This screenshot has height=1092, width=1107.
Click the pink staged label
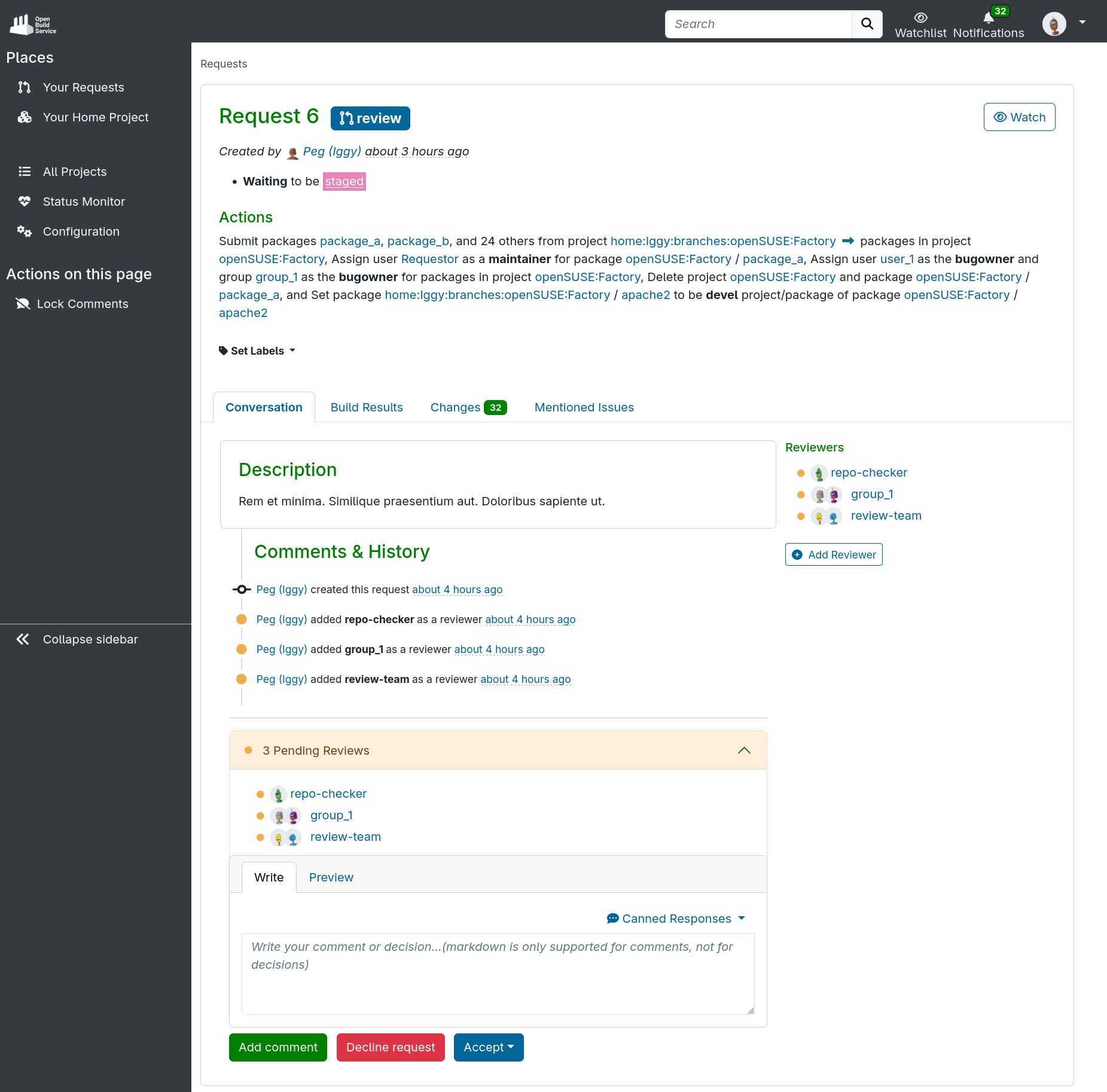click(344, 181)
